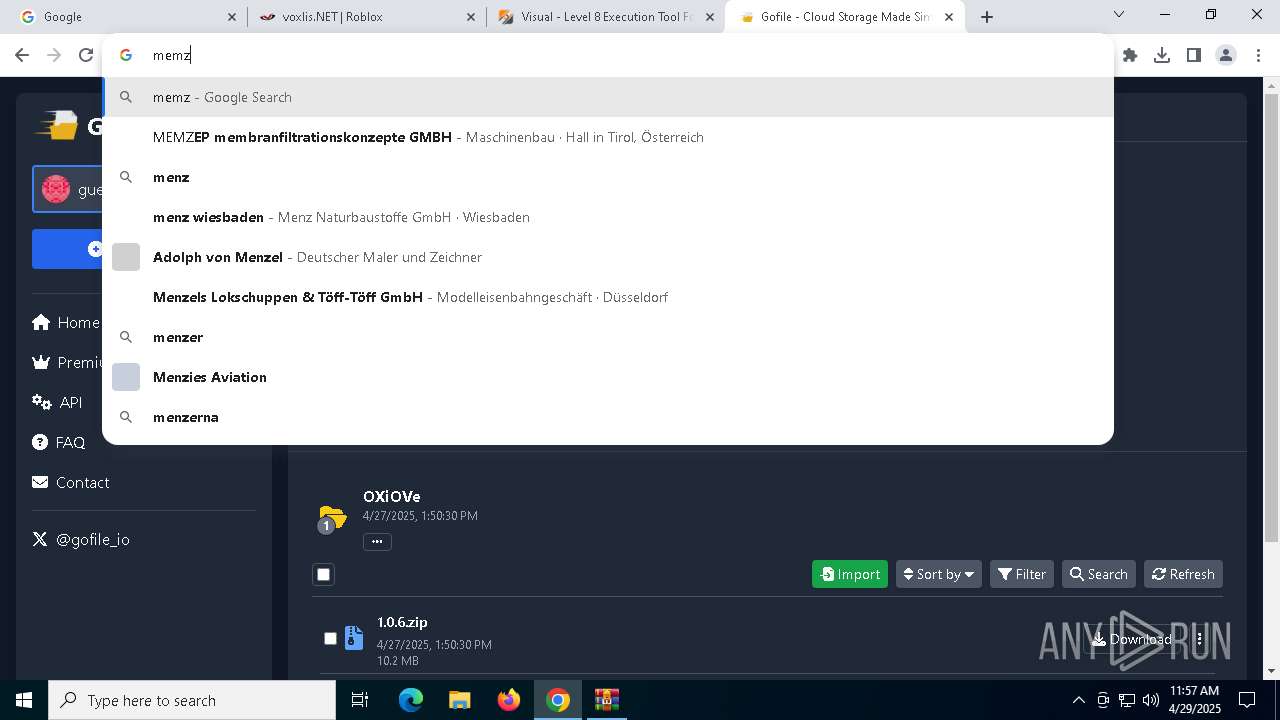Close the Visual Level 8 Execution Tool tab
Image resolution: width=1280 pixels, height=720 pixels.
click(x=709, y=17)
